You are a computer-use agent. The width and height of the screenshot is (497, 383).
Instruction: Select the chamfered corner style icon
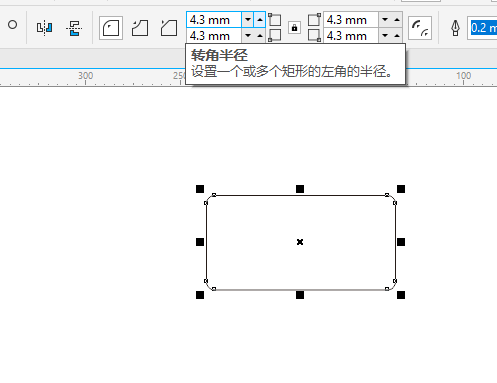tap(169, 28)
